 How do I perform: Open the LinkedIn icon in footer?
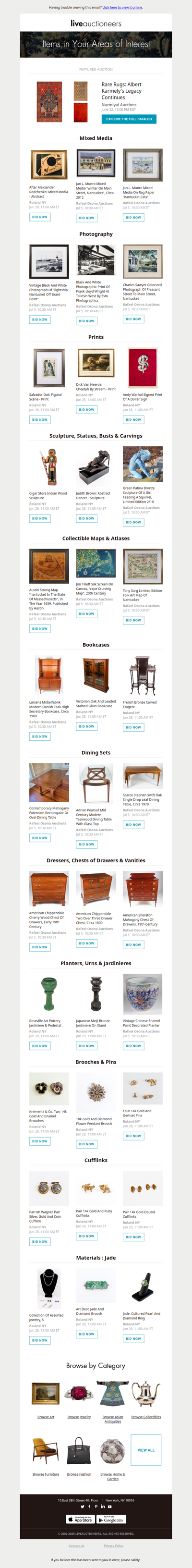(103, 1507)
